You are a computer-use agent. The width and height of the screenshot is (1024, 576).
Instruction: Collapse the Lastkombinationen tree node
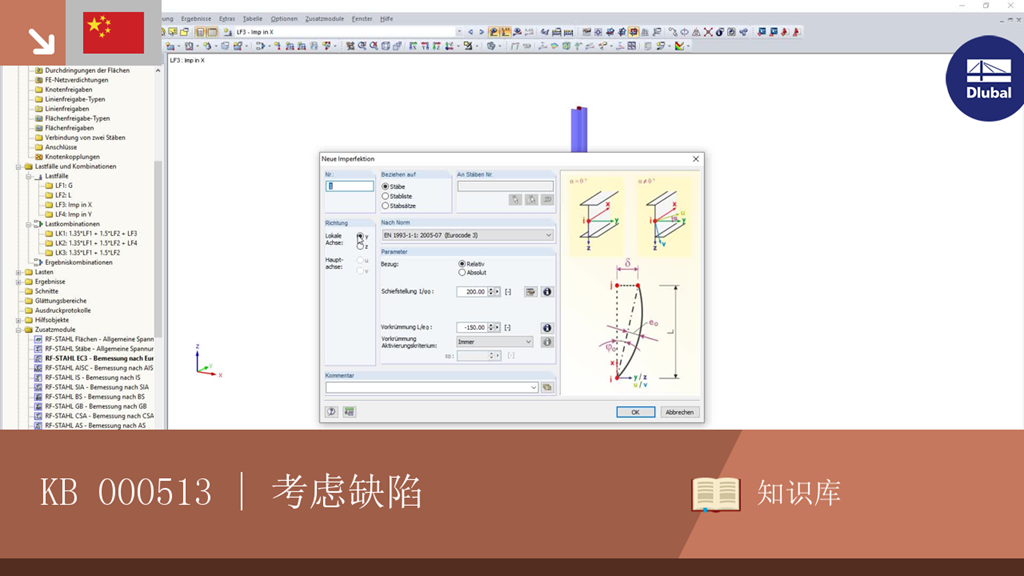click(x=29, y=224)
